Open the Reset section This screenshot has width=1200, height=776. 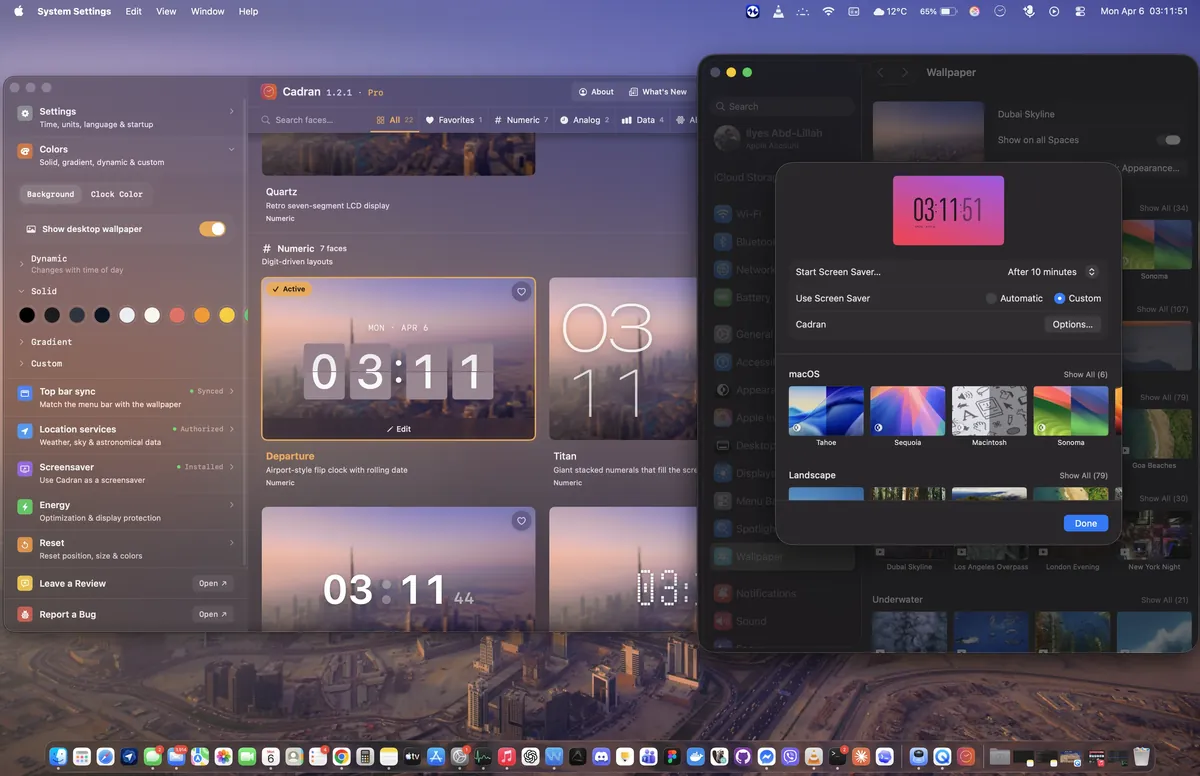pos(125,549)
